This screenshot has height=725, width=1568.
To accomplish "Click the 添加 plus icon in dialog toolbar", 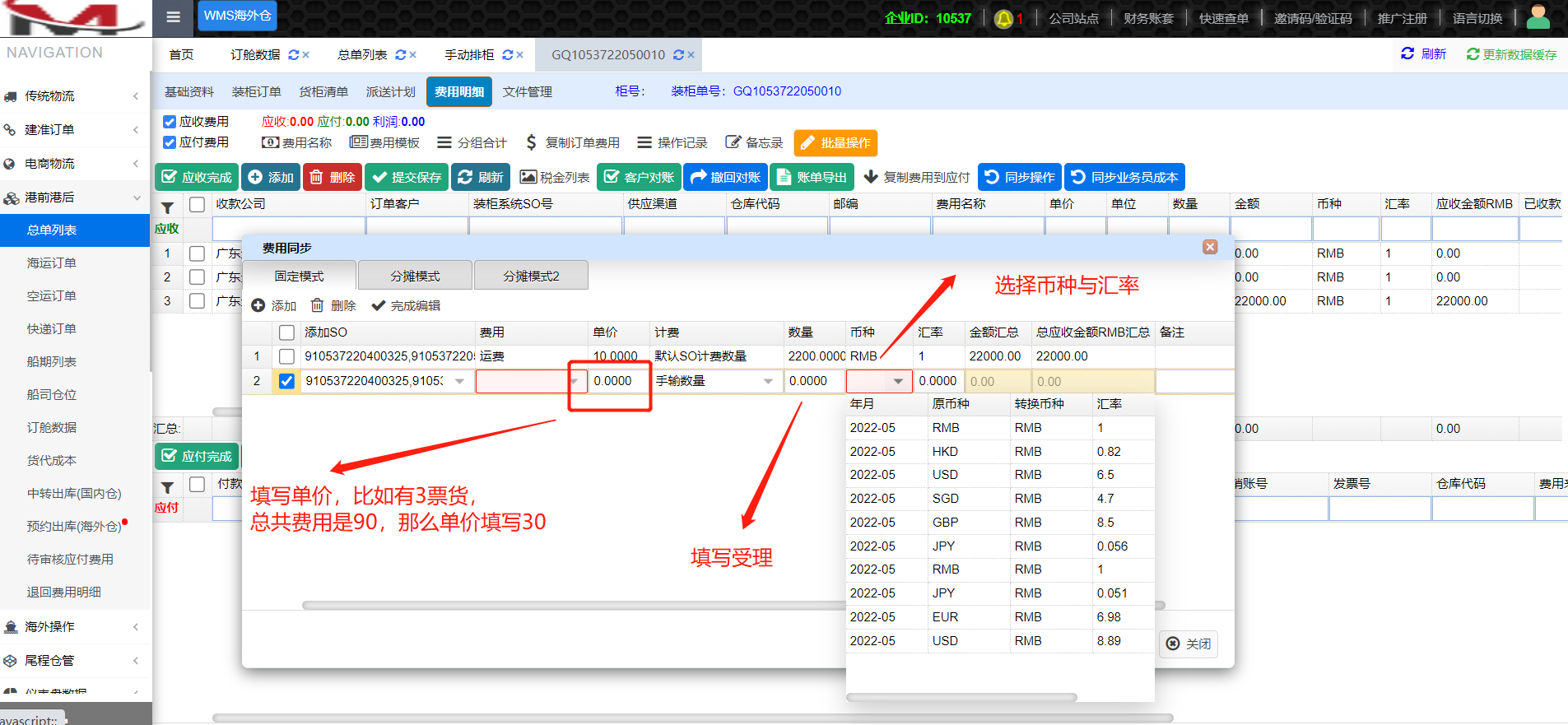I will point(258,306).
